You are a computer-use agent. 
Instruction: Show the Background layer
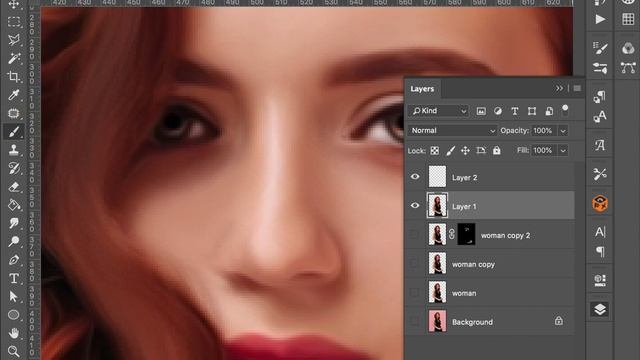click(415, 322)
